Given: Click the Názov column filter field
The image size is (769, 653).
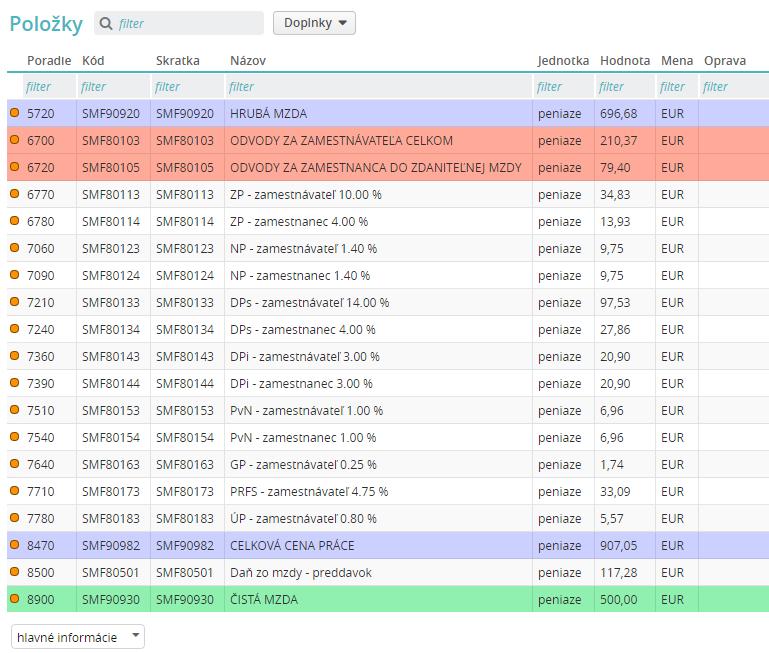Looking at the screenshot, I should [x=378, y=87].
